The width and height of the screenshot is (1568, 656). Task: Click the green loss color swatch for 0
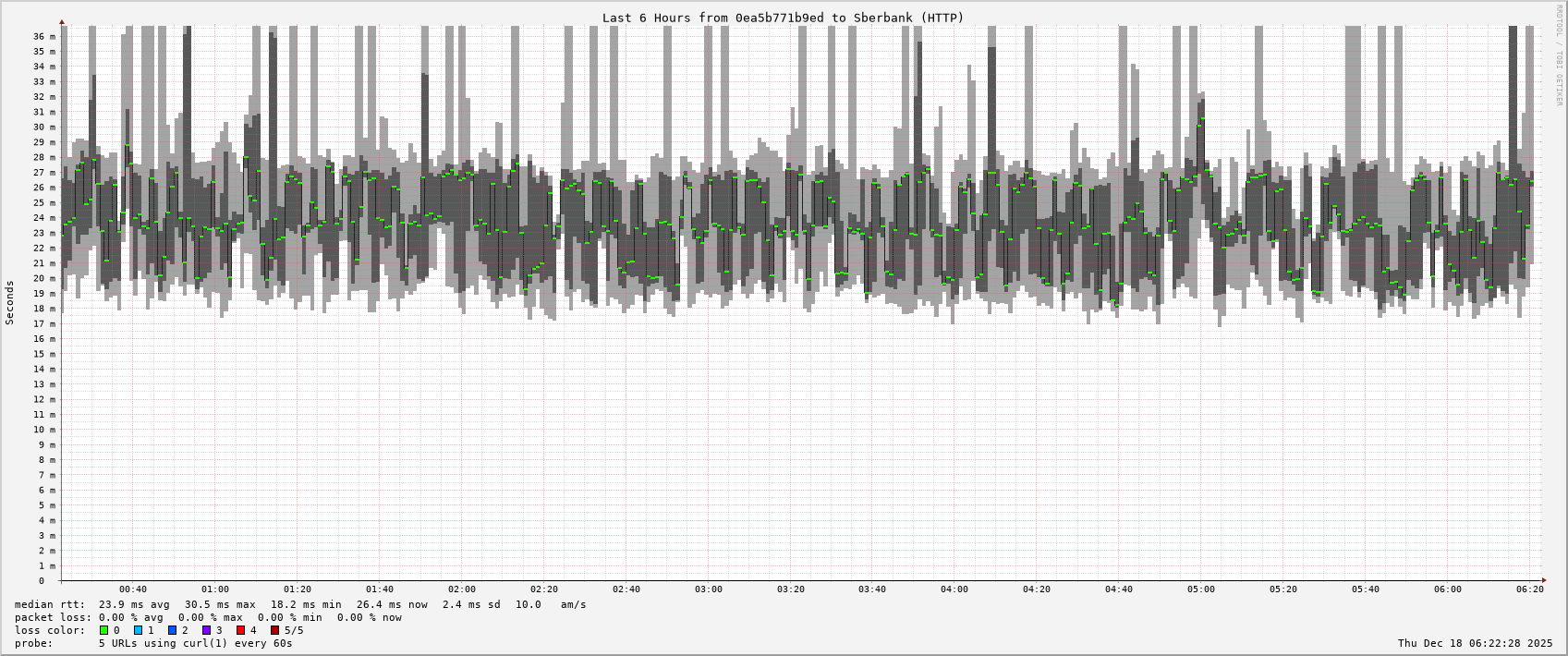tap(104, 631)
